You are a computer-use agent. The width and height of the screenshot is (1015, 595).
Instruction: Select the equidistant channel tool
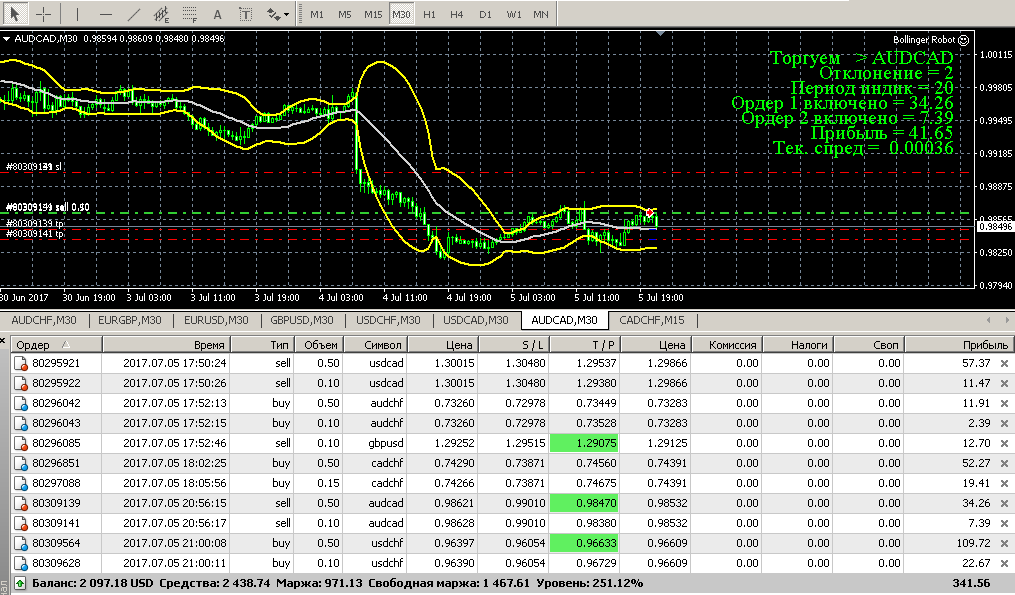161,15
